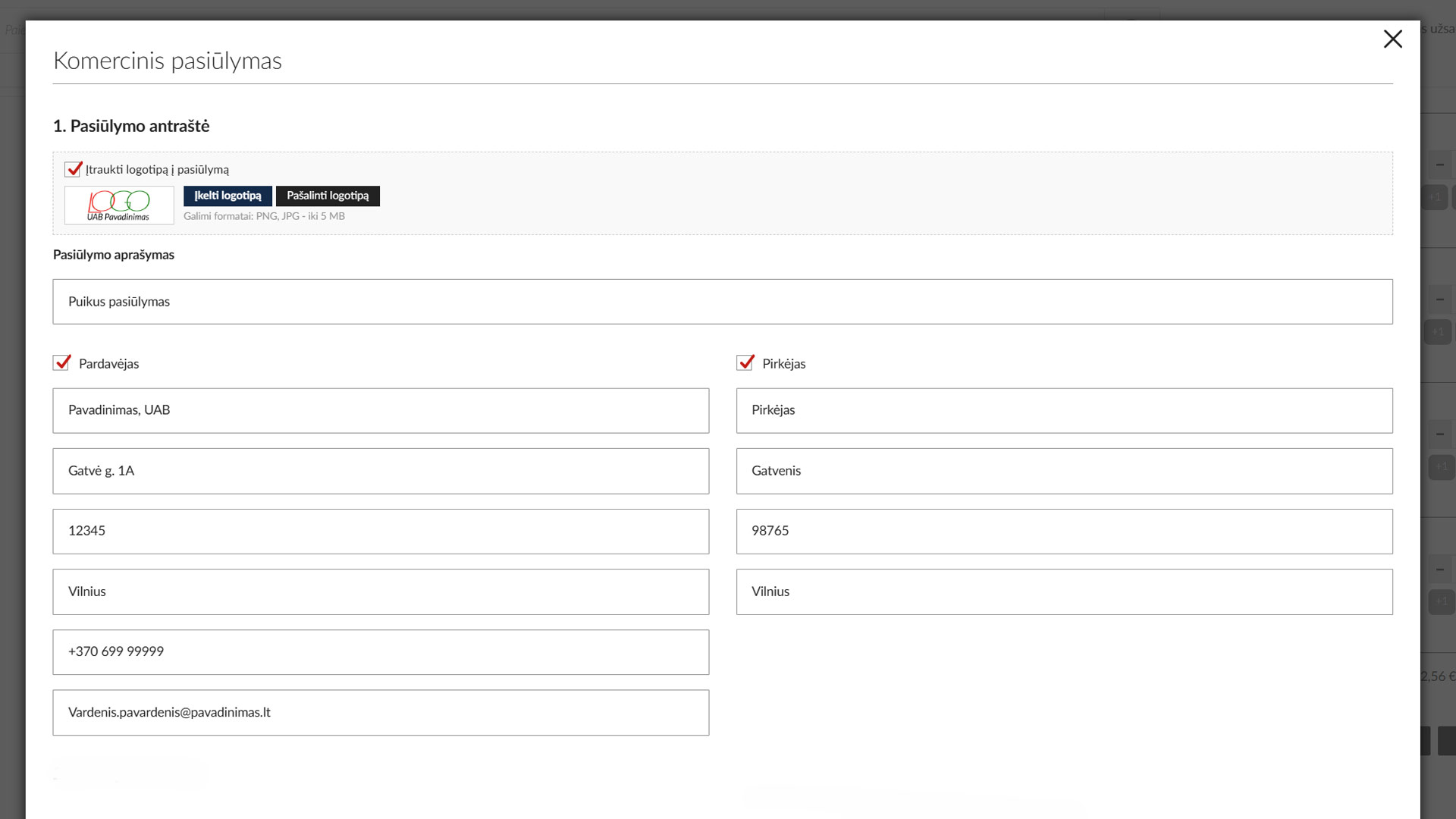Focus the buyer name field Pirkėjas

(1065, 410)
